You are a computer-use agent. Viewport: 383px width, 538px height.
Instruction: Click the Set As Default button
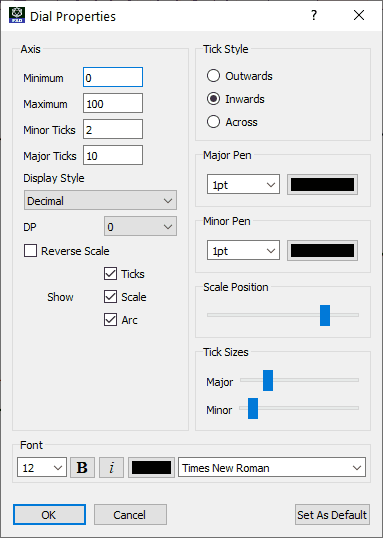coord(332,514)
